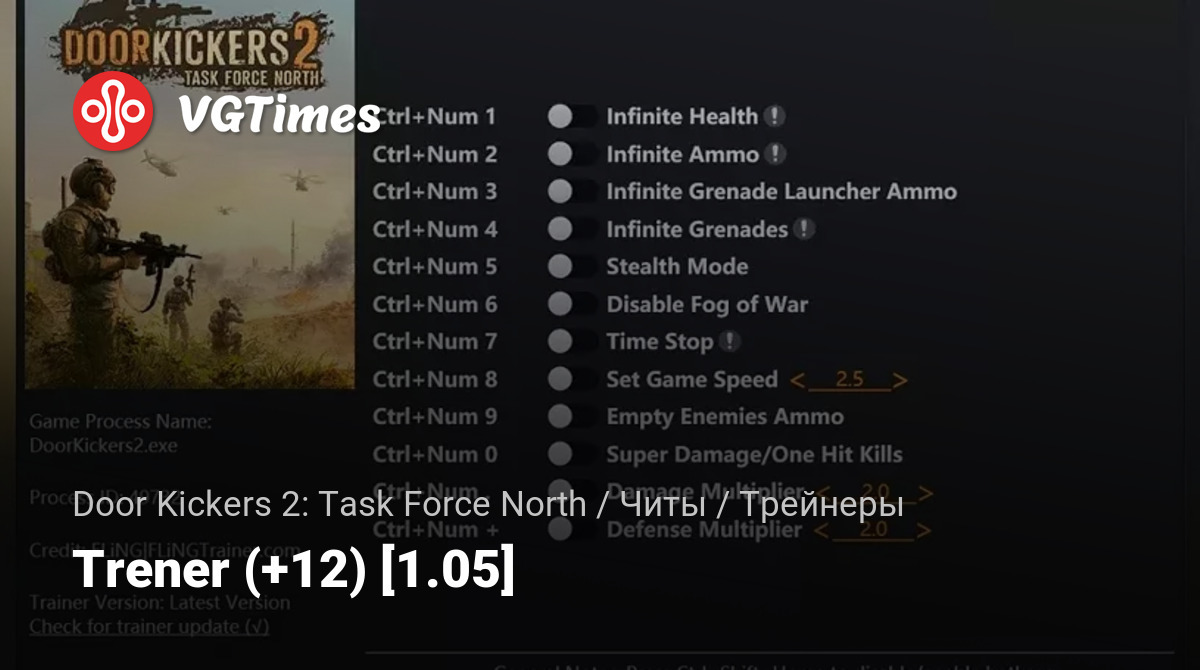The image size is (1200, 670).
Task: Click the Infinite Health info exclamation icon
Action: [774, 116]
